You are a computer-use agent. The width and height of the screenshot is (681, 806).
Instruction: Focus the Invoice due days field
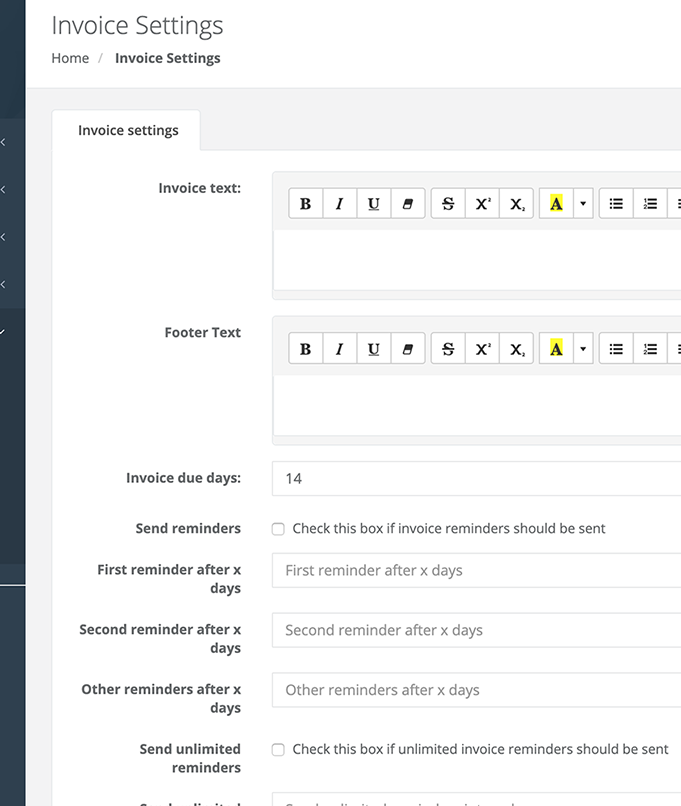476,478
